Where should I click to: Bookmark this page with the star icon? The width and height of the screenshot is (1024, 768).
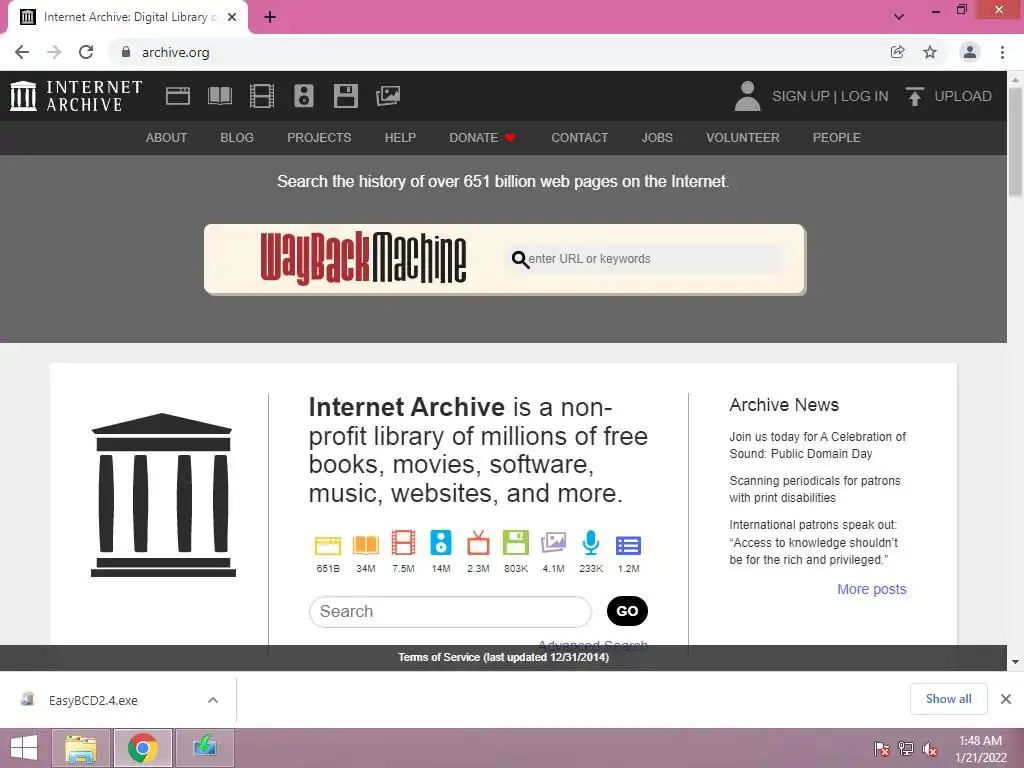[x=930, y=52]
